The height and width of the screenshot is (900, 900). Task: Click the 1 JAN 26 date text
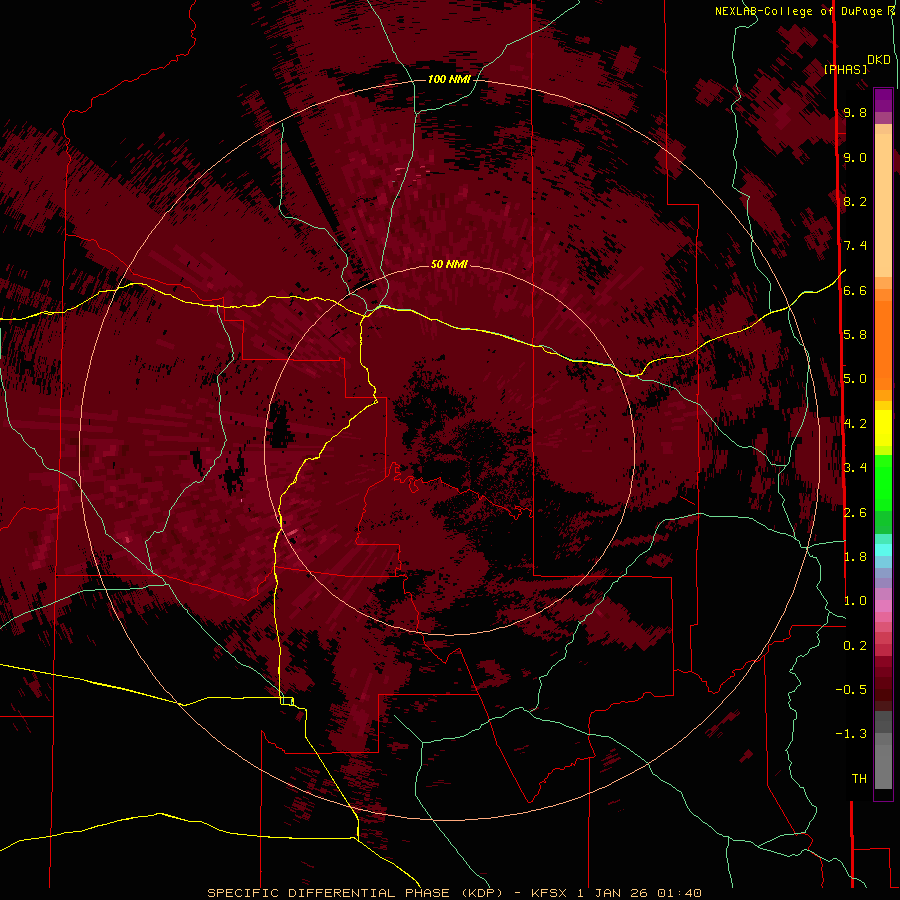[x=612, y=893]
